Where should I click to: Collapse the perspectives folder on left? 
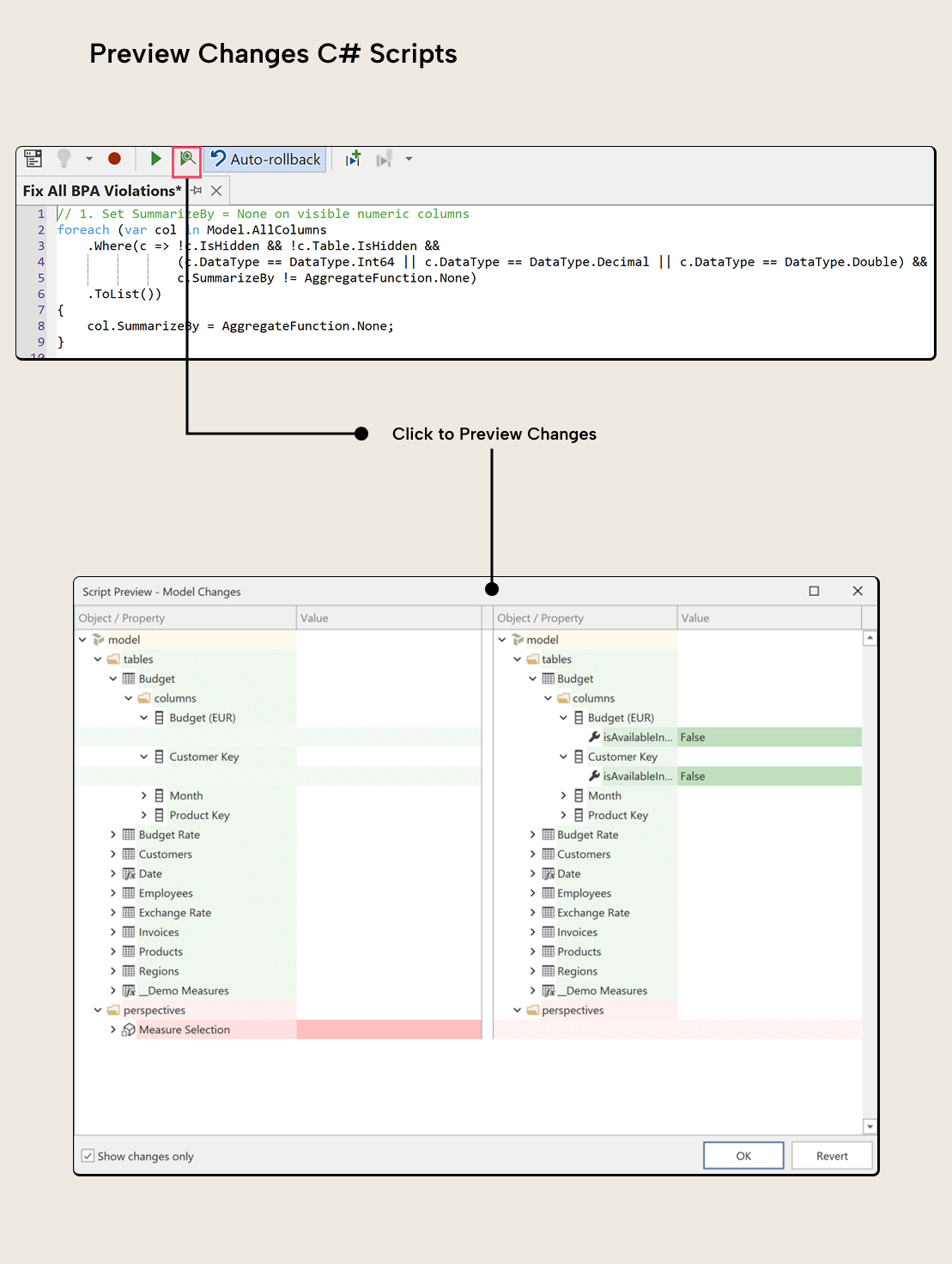pos(97,1010)
